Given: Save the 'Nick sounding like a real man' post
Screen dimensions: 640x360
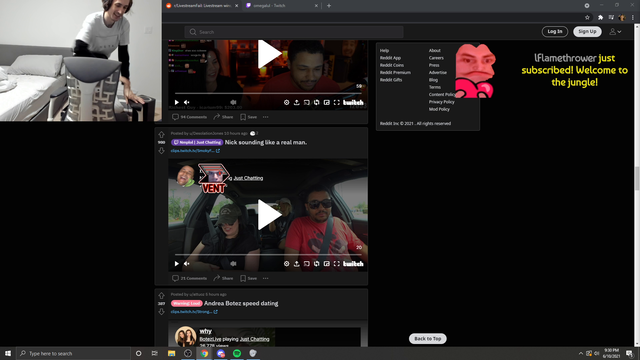Looking at the screenshot, I should pos(249,278).
